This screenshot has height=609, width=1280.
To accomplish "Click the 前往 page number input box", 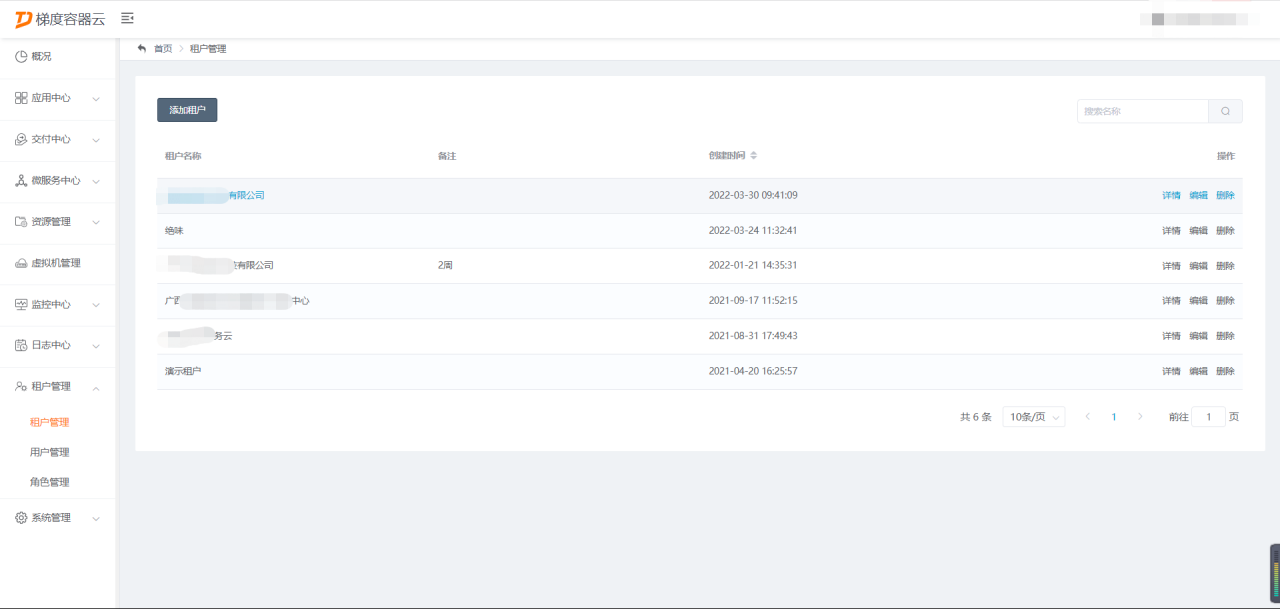I will click(x=1208, y=417).
